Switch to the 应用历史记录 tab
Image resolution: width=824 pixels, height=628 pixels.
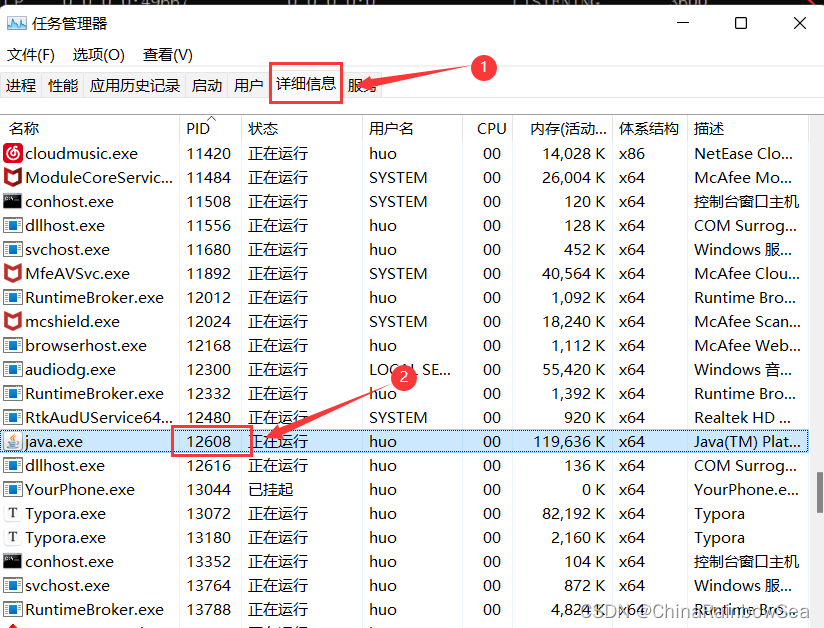[135, 85]
